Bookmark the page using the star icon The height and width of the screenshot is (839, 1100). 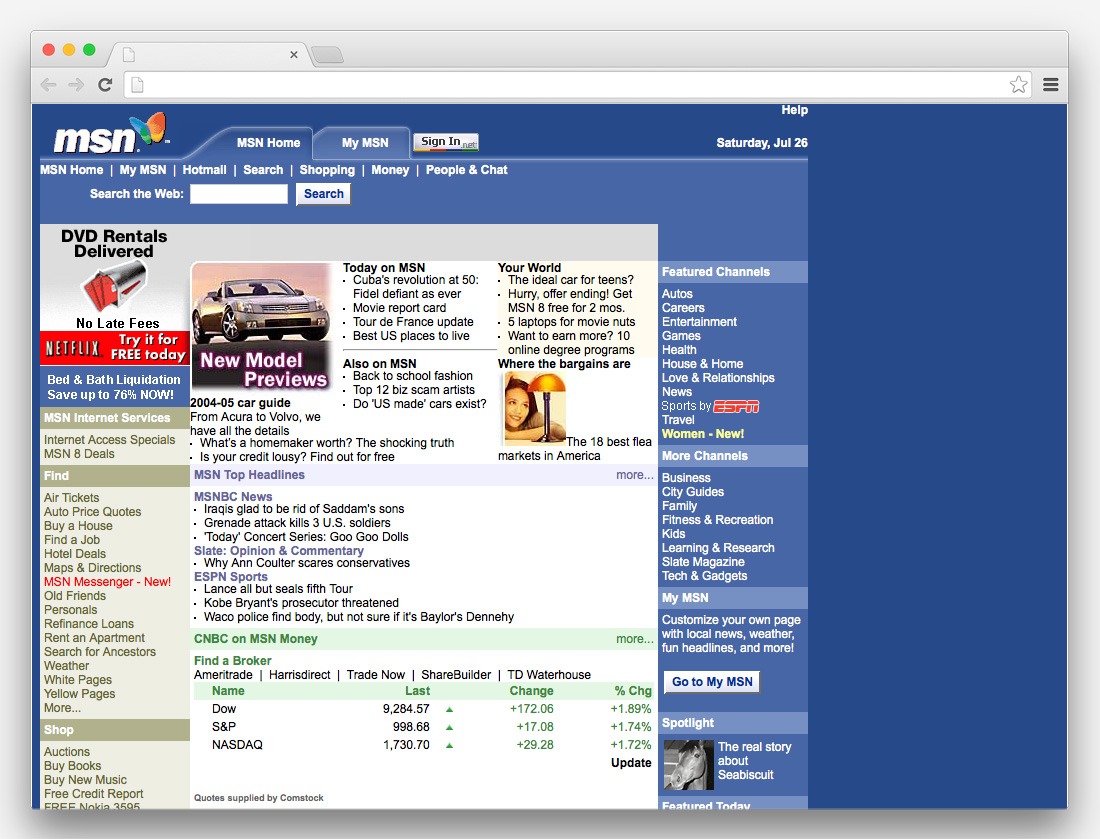(1019, 85)
